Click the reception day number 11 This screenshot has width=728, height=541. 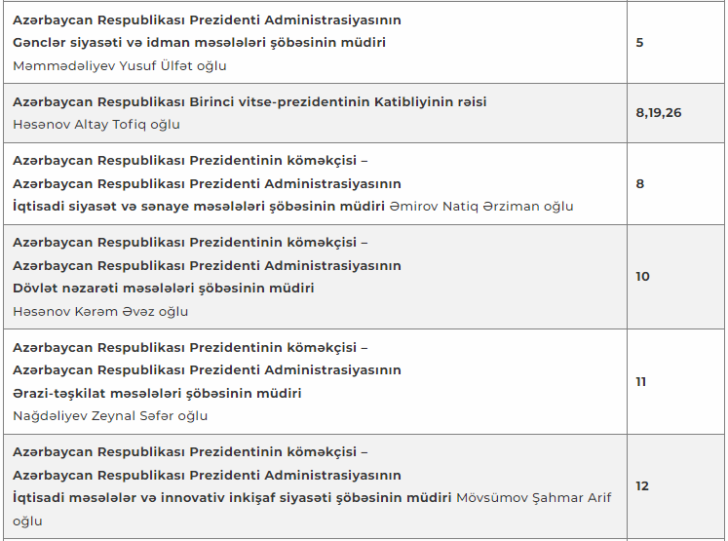[x=641, y=381]
